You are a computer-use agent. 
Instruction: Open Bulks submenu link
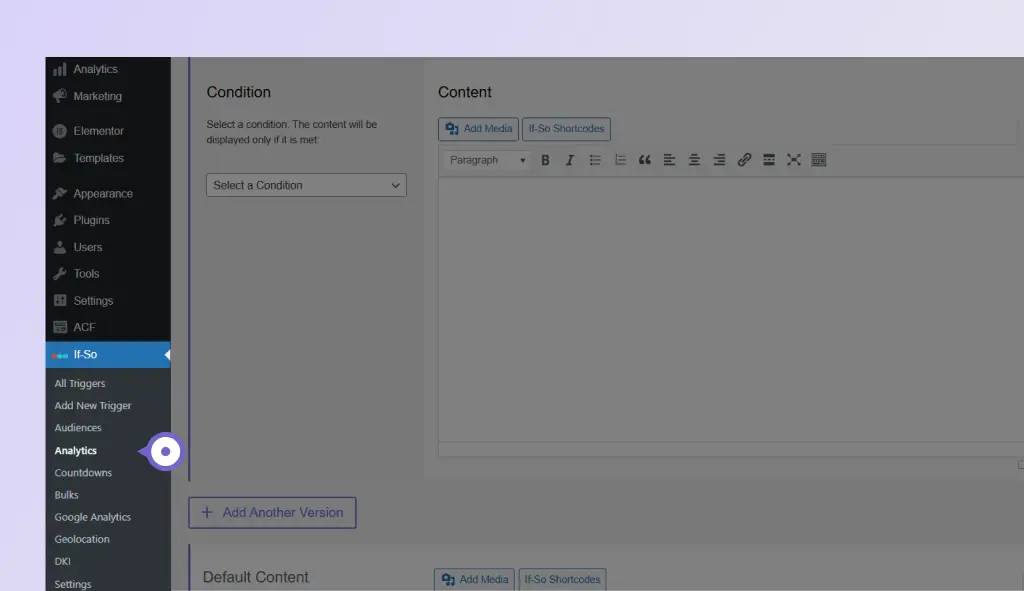[67, 495]
